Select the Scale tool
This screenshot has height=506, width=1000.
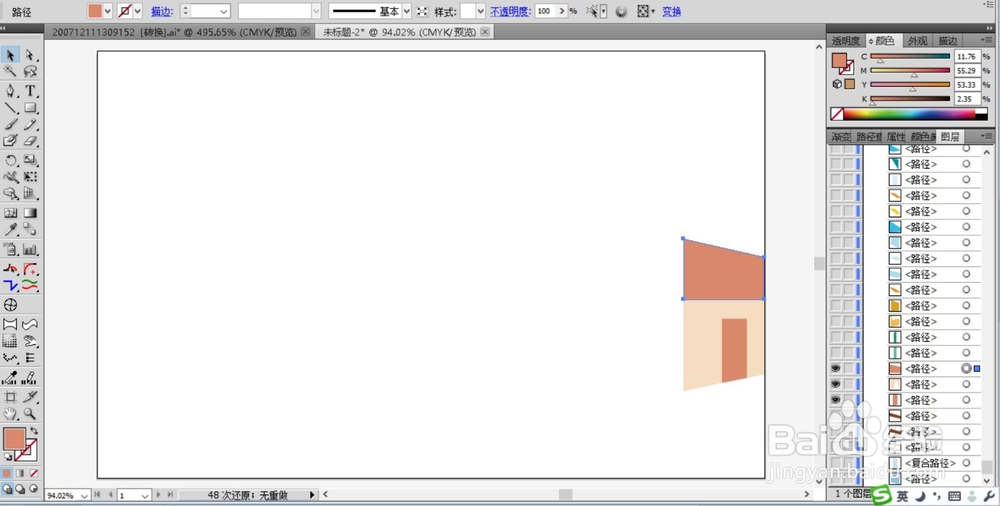30,160
